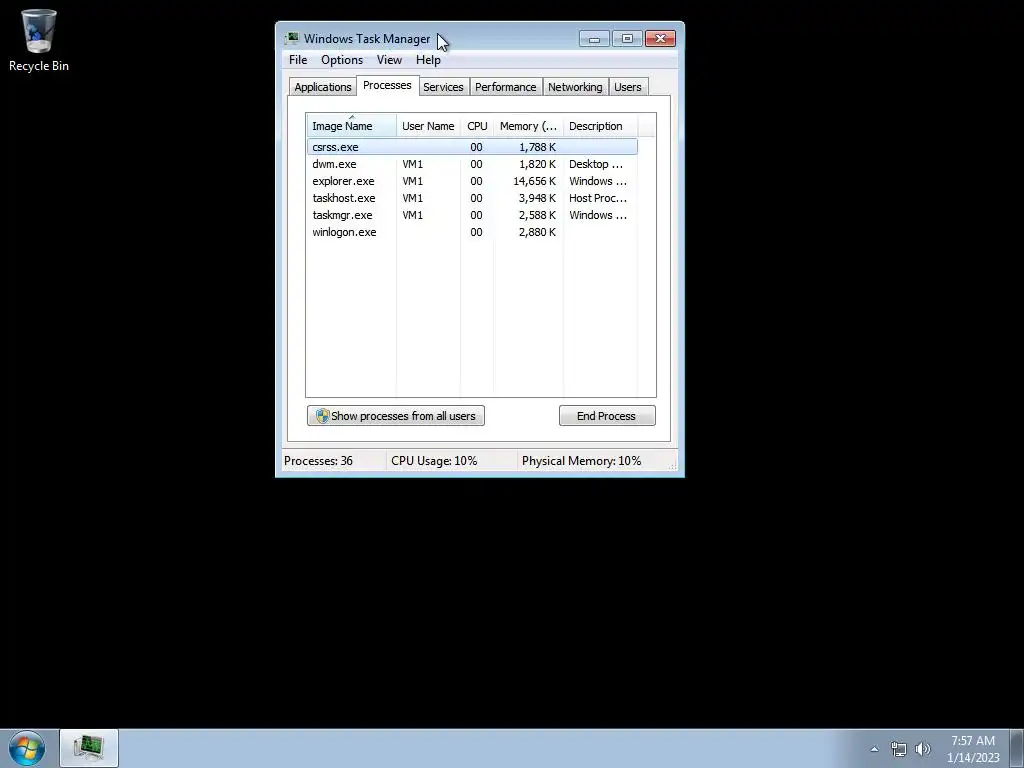The image size is (1024, 768).
Task: Open the View menu
Action: [x=389, y=59]
